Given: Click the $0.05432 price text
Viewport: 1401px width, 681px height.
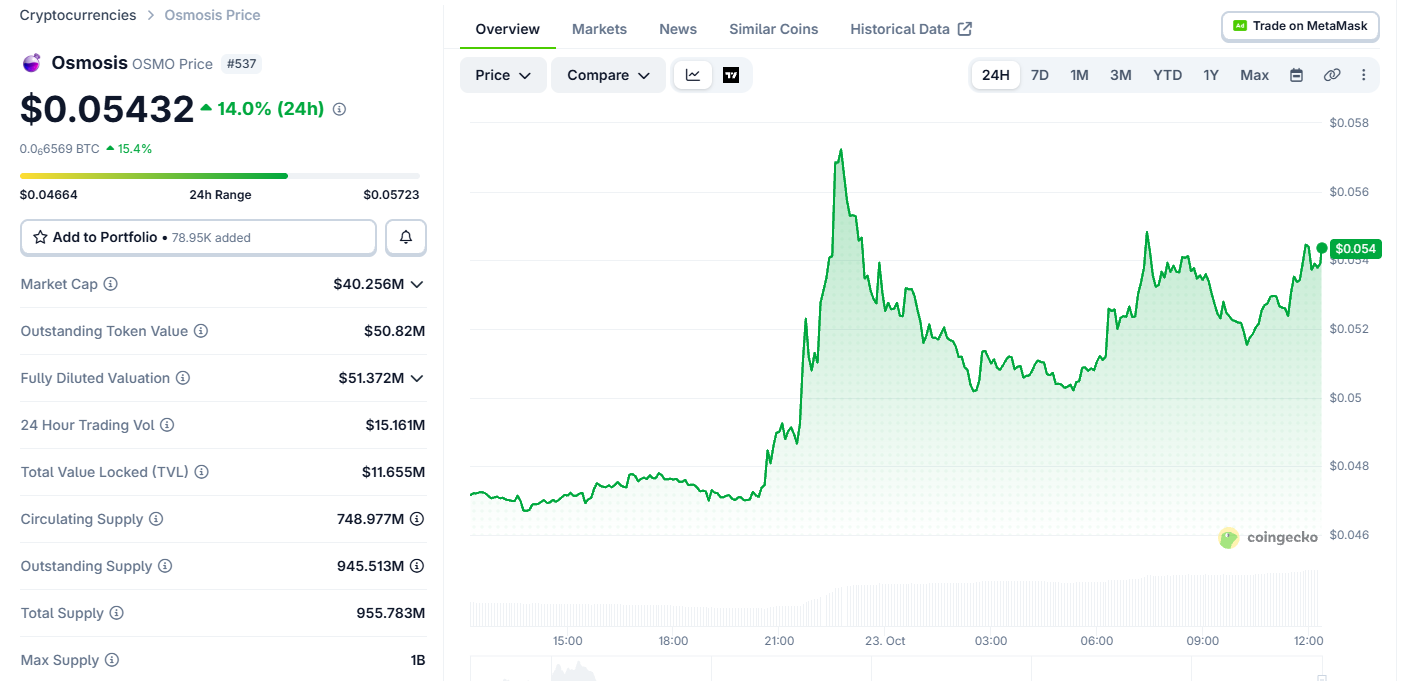Looking at the screenshot, I should click(107, 109).
